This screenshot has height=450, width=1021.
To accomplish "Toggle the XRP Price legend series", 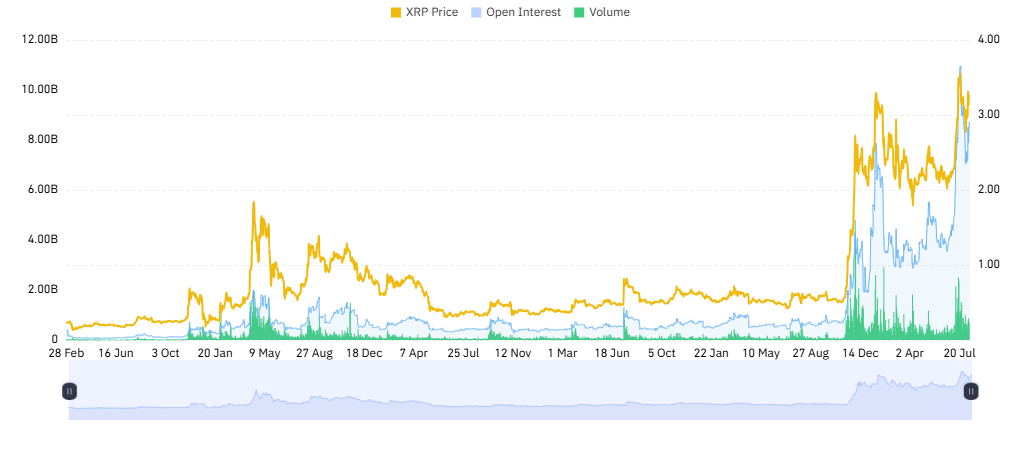I will point(425,12).
